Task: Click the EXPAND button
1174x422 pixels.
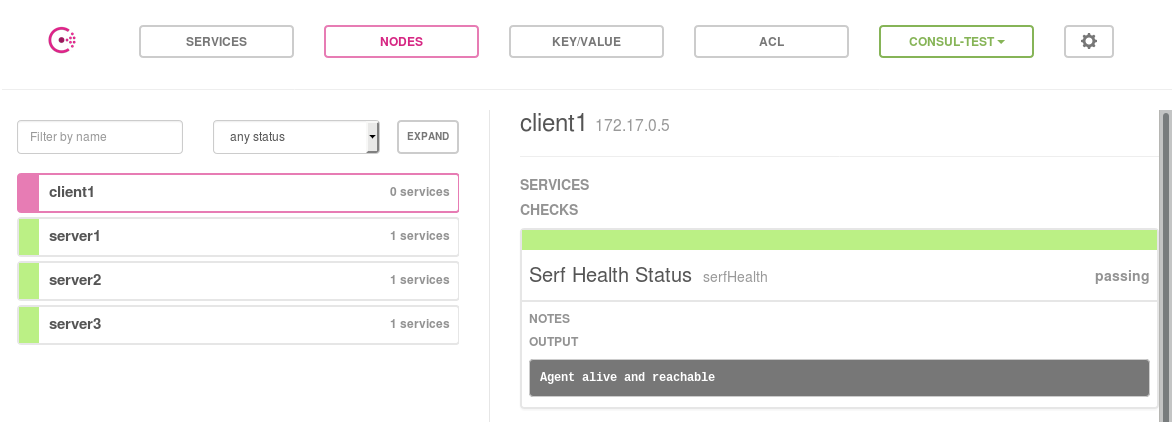Action: pyautogui.click(x=428, y=137)
